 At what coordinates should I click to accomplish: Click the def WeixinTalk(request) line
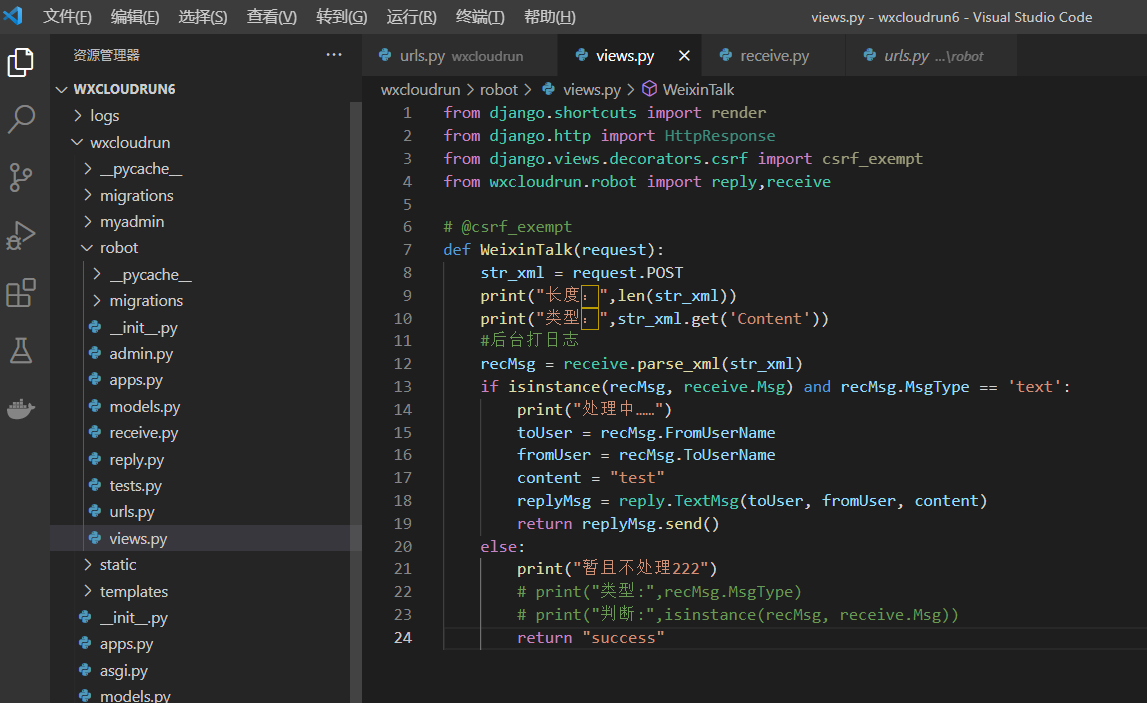pos(553,249)
